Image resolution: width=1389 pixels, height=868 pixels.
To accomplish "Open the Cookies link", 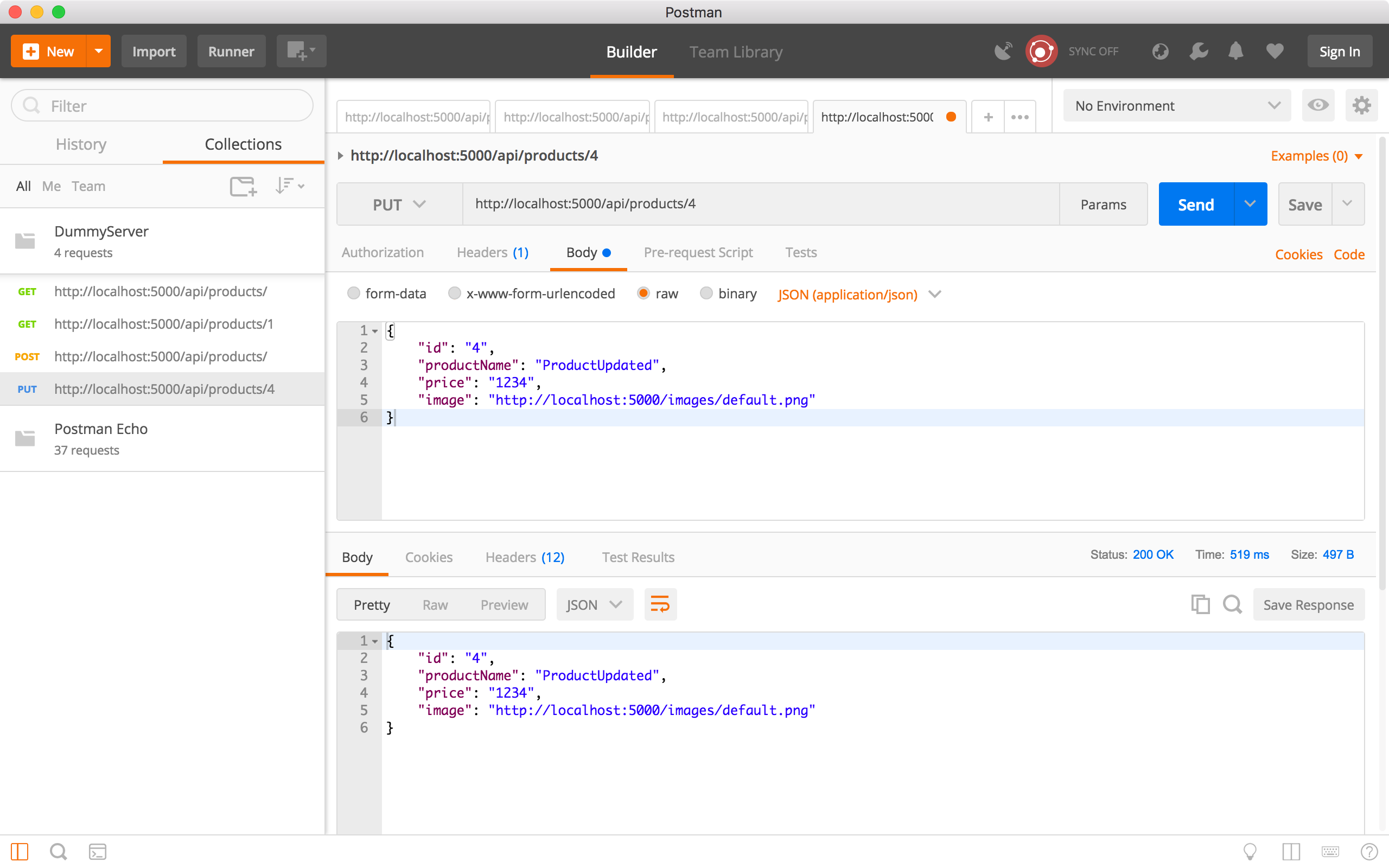I will coord(1298,254).
